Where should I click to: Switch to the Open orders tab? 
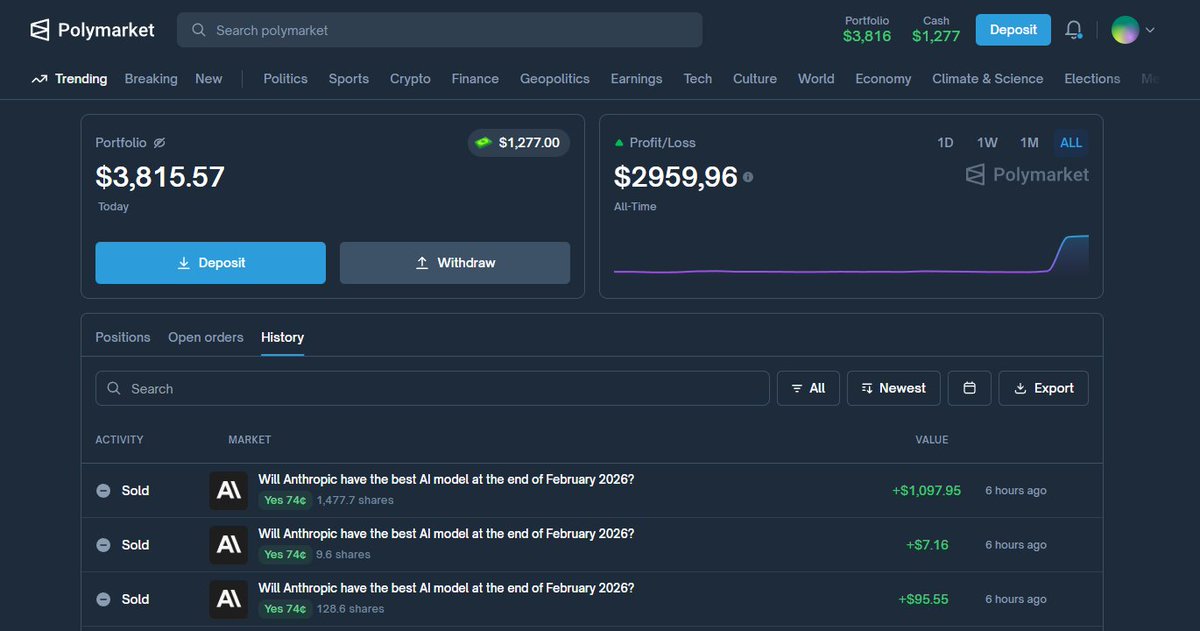(206, 337)
